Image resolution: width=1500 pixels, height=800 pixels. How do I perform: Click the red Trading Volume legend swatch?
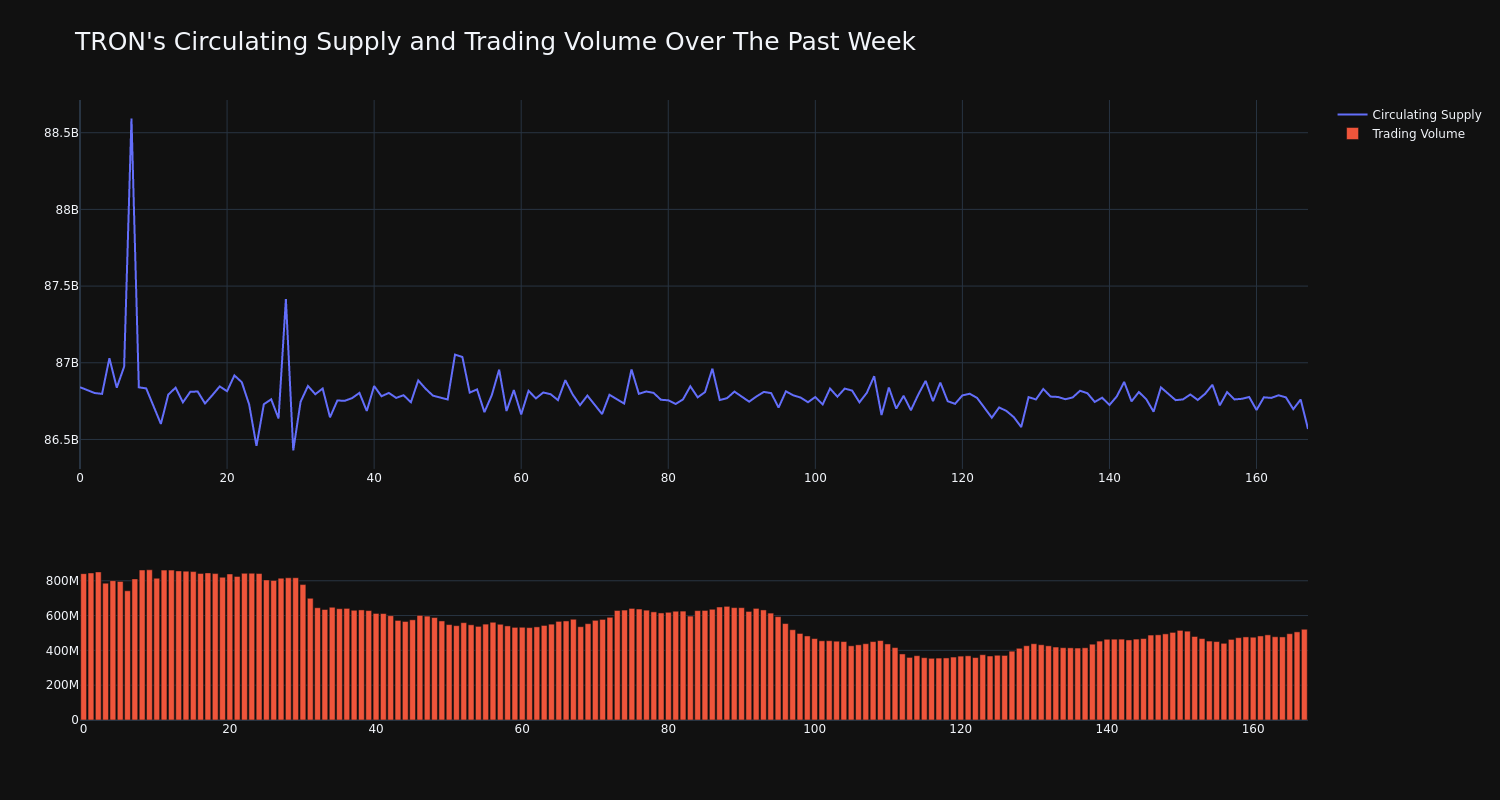point(1352,134)
